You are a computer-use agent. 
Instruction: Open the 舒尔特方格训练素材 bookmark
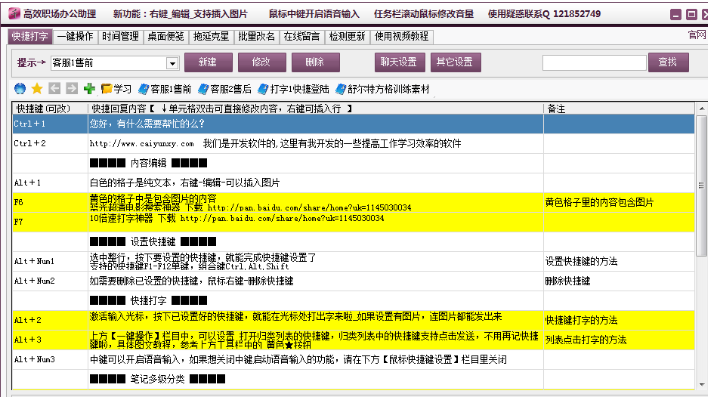pyautogui.click(x=382, y=89)
